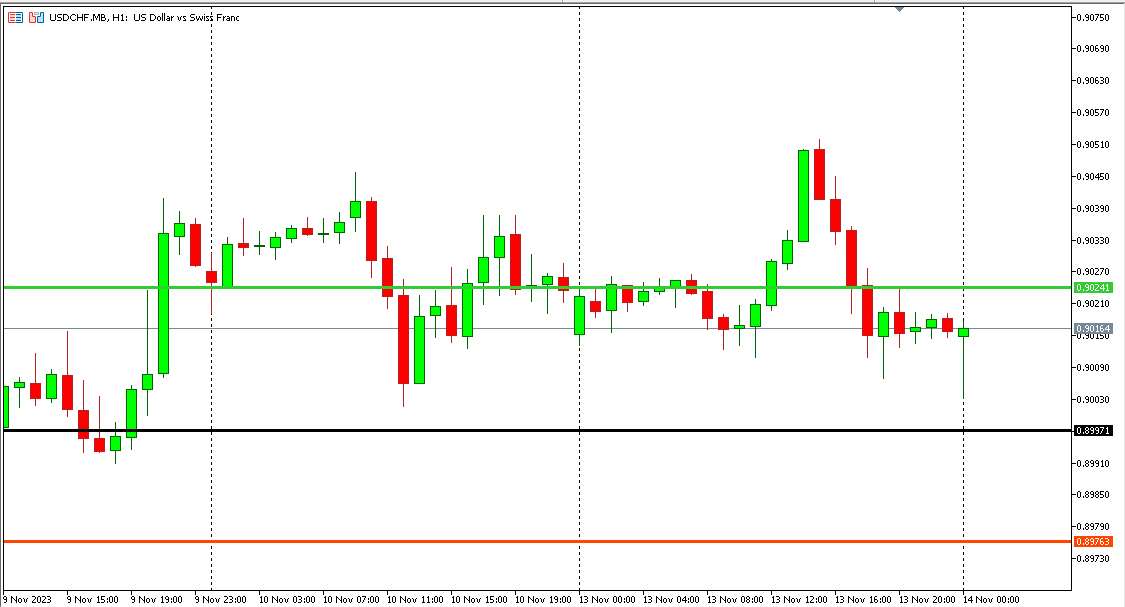Click the chart shift triangle marker

pyautogui.click(x=899, y=9)
